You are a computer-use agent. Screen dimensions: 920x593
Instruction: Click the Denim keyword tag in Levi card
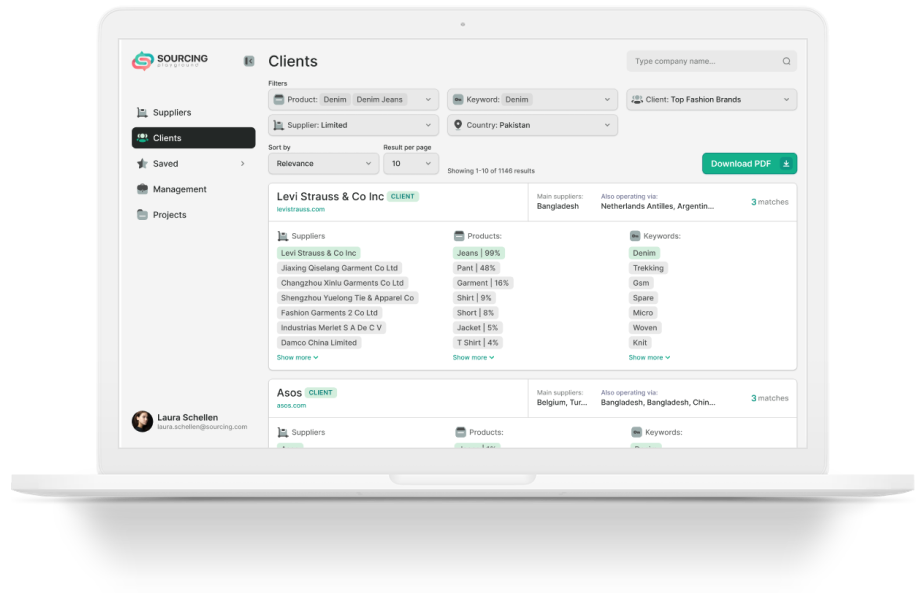pyautogui.click(x=644, y=253)
